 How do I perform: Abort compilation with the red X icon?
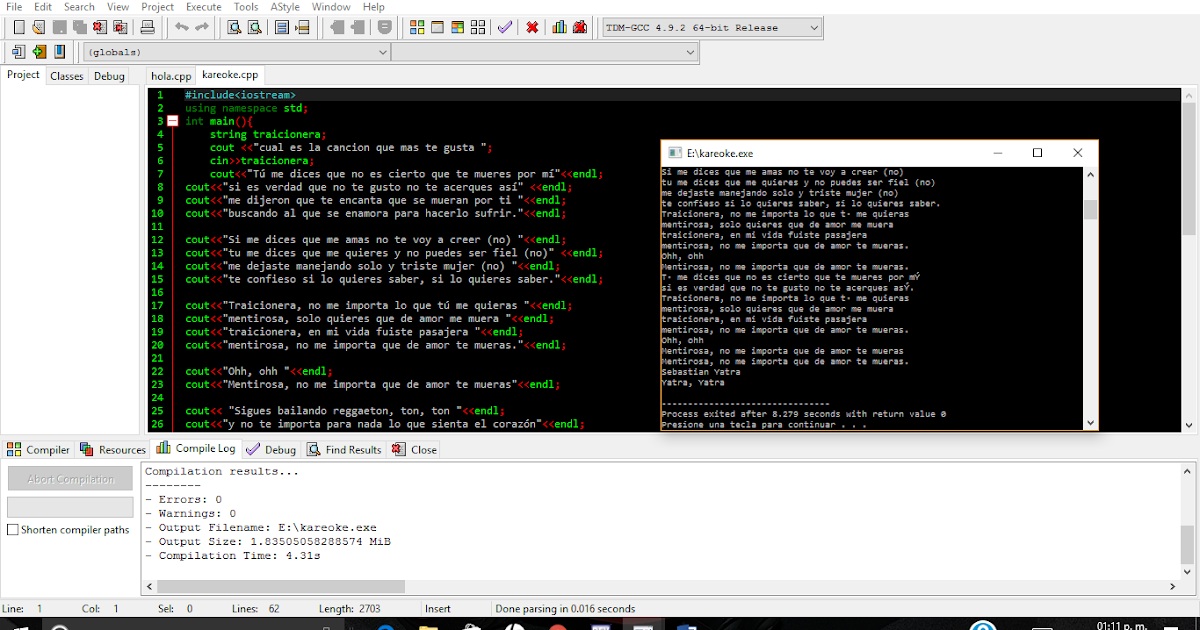point(532,27)
